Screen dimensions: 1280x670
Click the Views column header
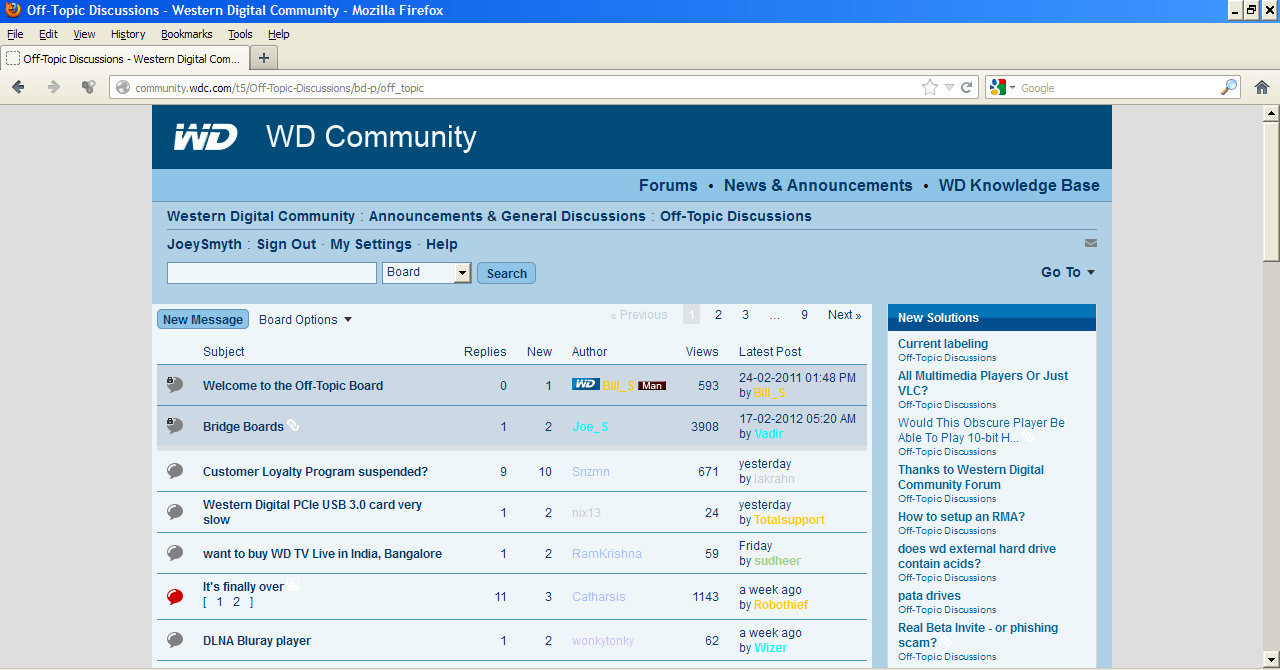click(702, 352)
